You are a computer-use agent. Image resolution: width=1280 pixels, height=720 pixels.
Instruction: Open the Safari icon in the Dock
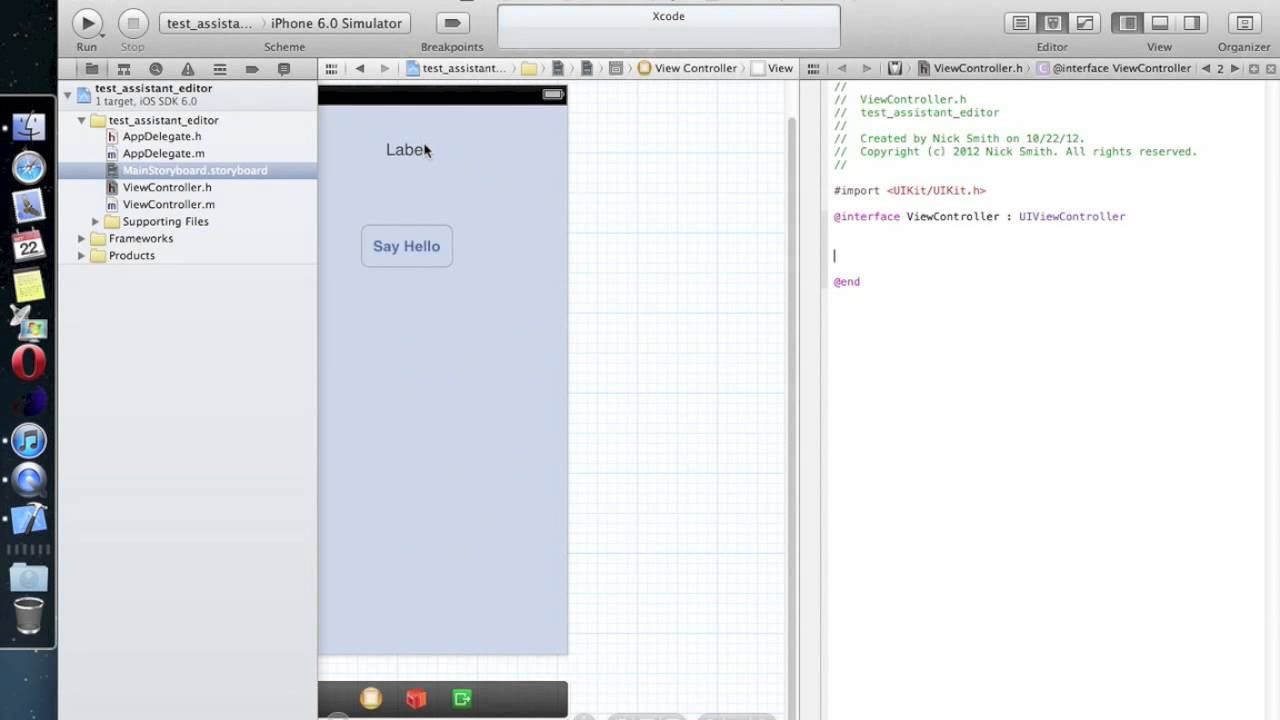tap(29, 167)
